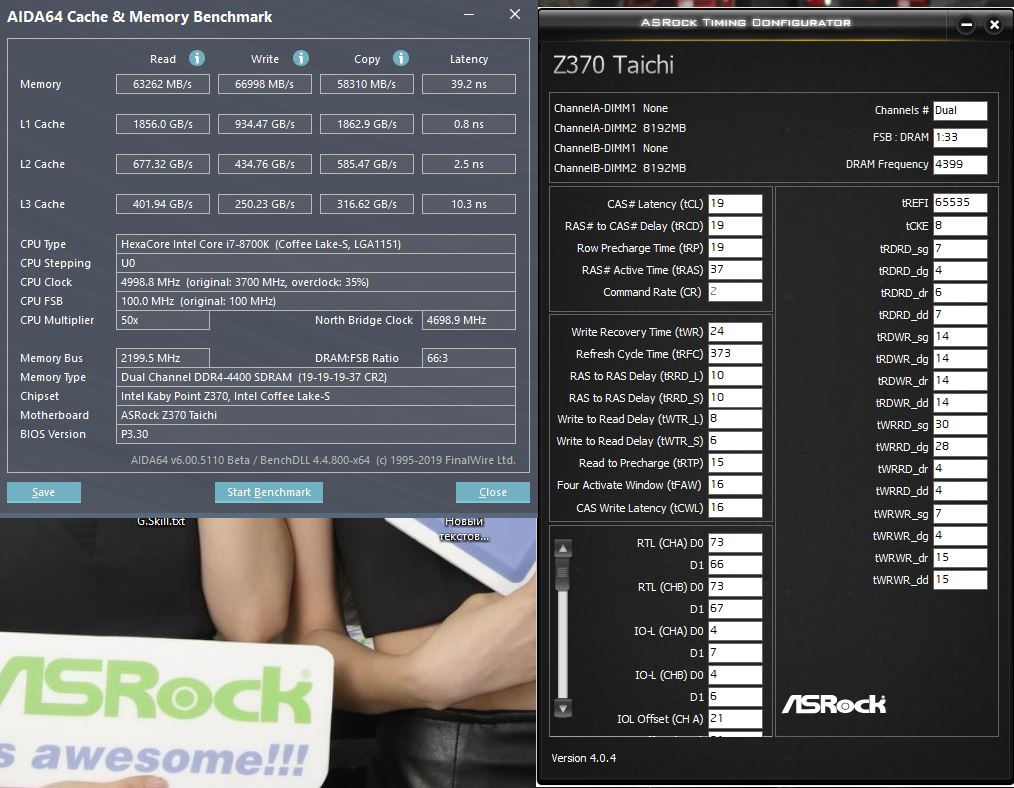Click the CAS Write Latency (tCWL) field
Image resolution: width=1014 pixels, height=788 pixels.
pos(735,507)
